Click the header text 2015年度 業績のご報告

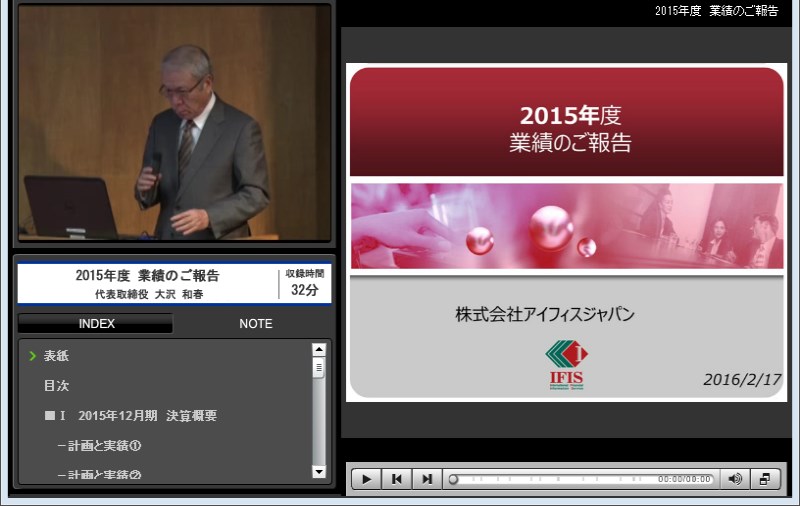(x=716, y=11)
